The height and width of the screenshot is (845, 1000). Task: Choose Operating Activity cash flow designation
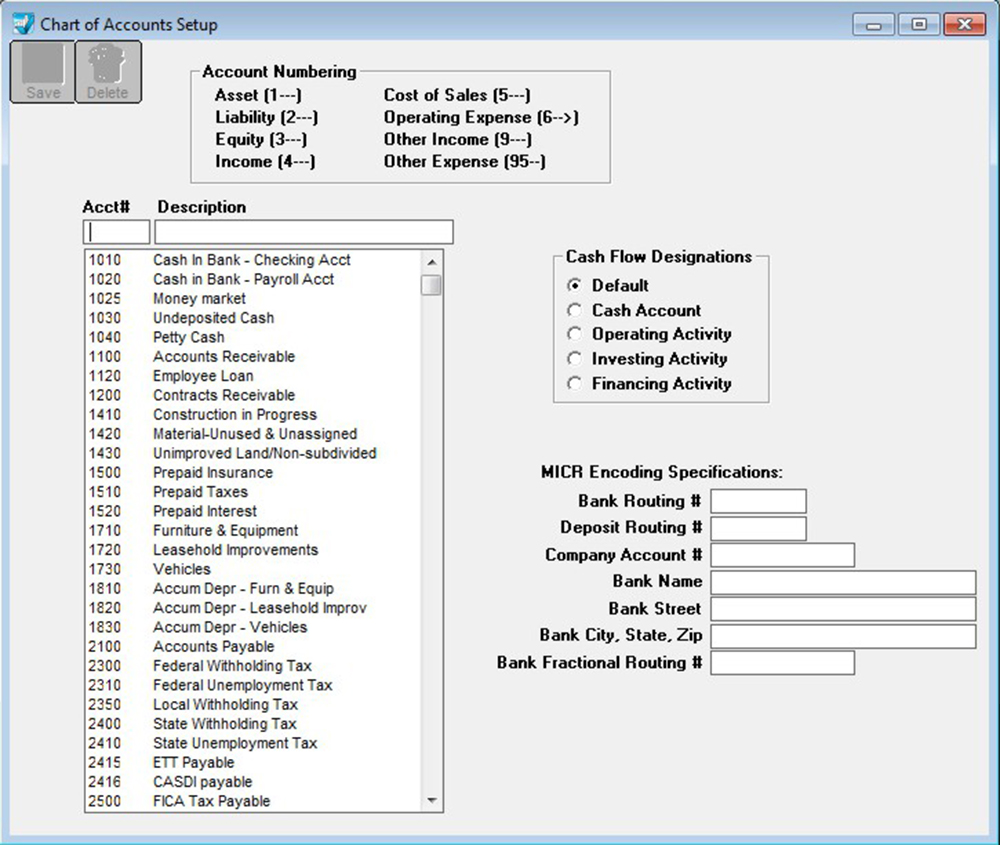coord(575,334)
